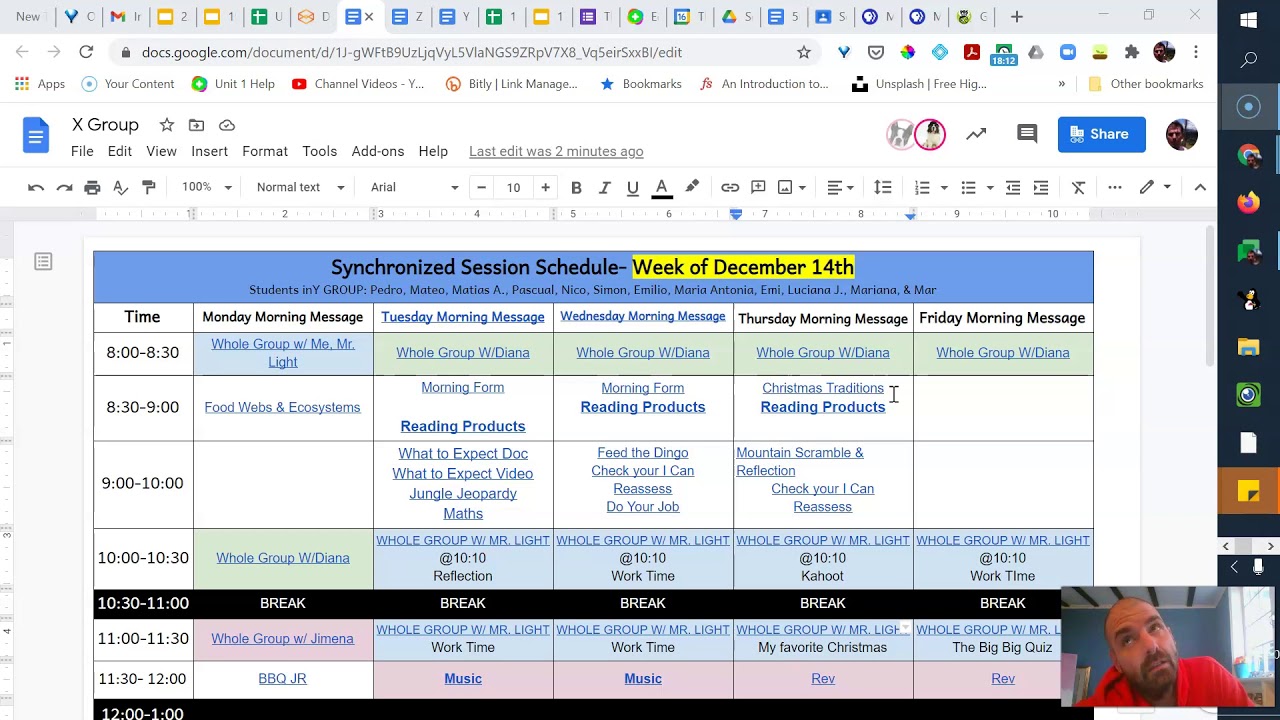Open the BBQ JR link
This screenshot has width=1280, height=720.
pyautogui.click(x=282, y=678)
